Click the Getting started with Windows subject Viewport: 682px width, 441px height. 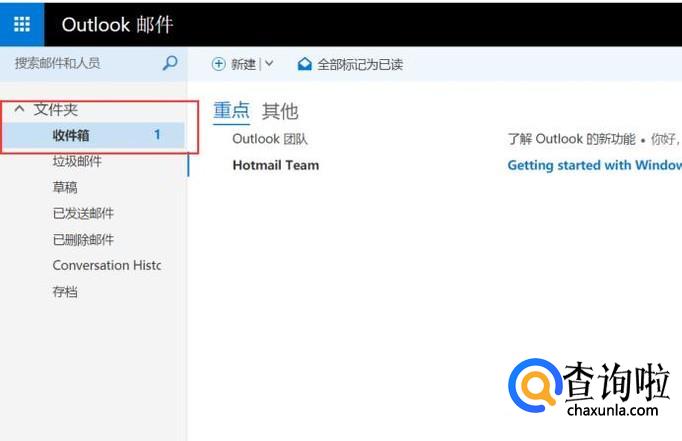click(595, 165)
